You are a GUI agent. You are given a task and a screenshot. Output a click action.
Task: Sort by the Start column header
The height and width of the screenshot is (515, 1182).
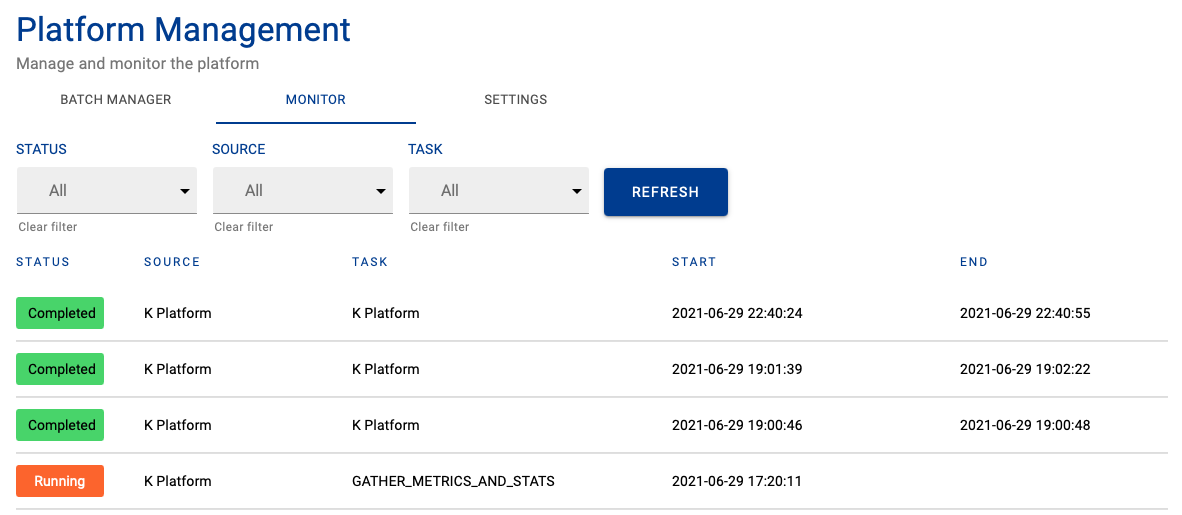tap(693, 262)
